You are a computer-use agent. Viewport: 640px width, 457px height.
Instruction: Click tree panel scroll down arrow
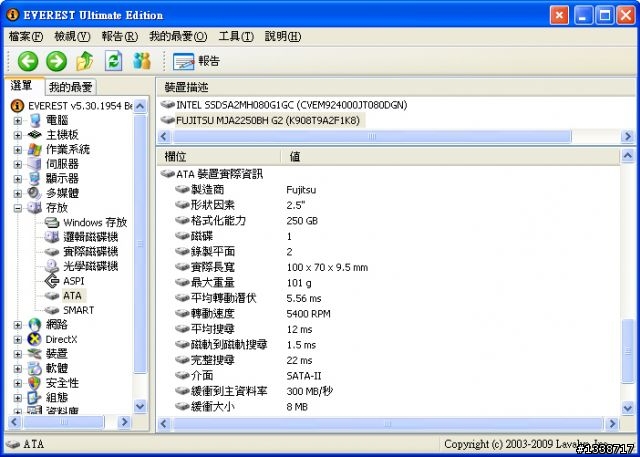pos(140,406)
